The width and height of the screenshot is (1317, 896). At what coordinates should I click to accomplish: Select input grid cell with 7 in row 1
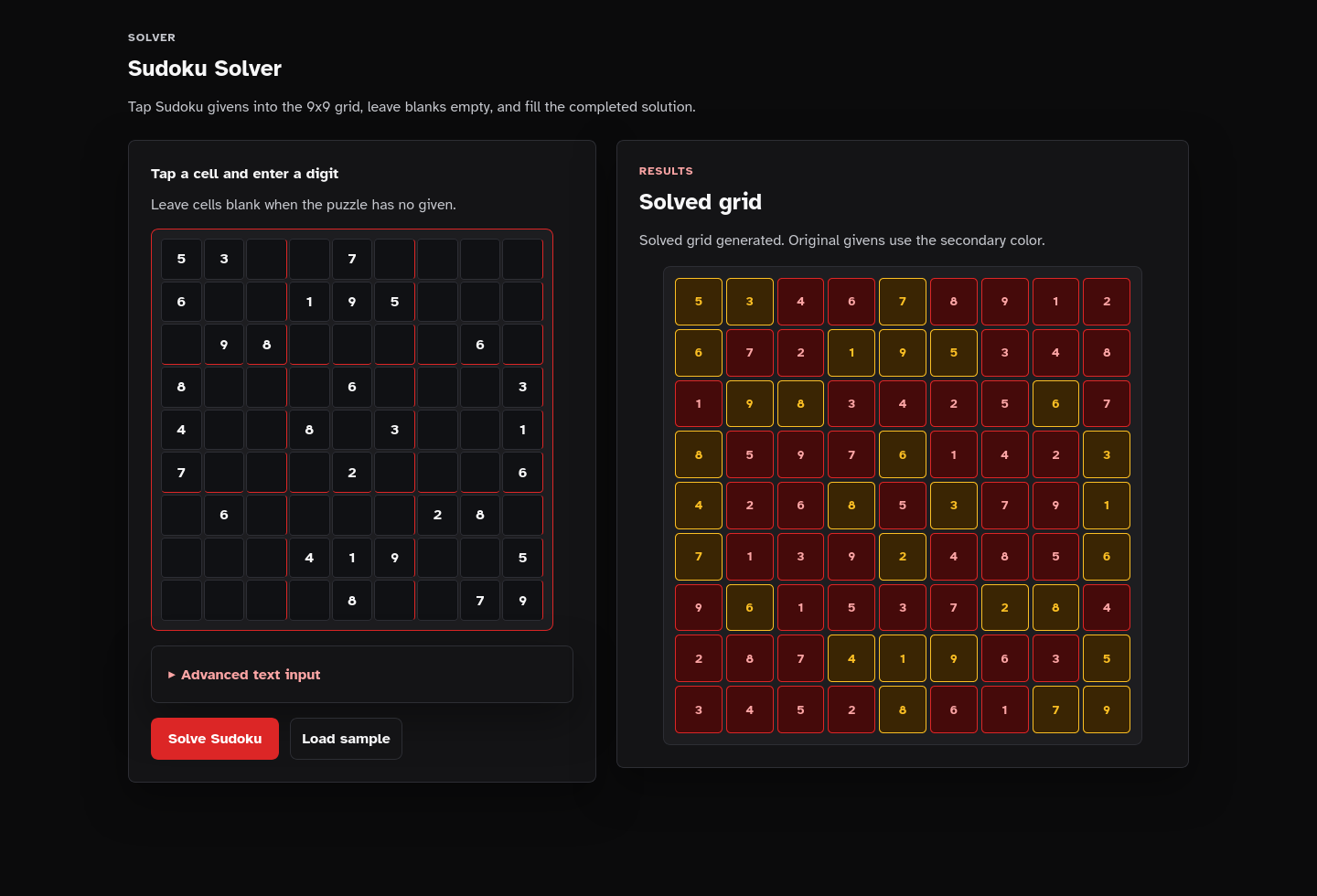click(x=352, y=259)
